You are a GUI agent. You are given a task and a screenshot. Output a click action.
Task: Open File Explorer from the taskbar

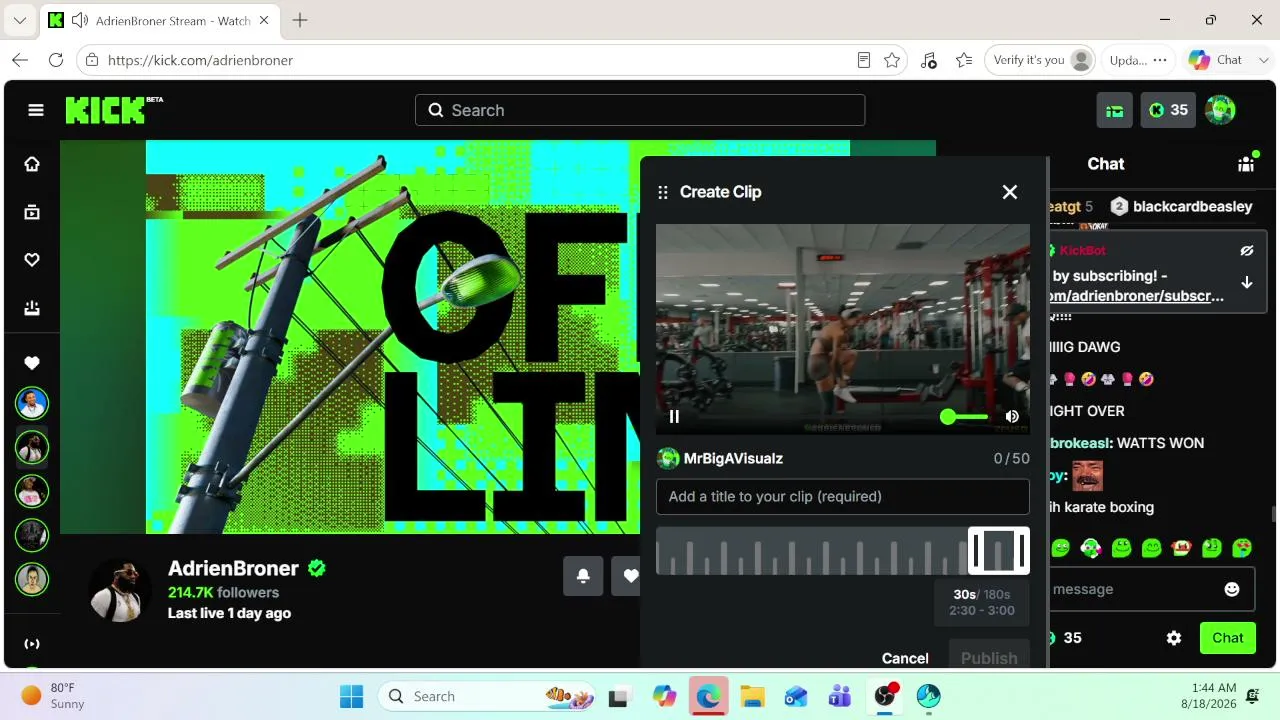[x=752, y=696]
